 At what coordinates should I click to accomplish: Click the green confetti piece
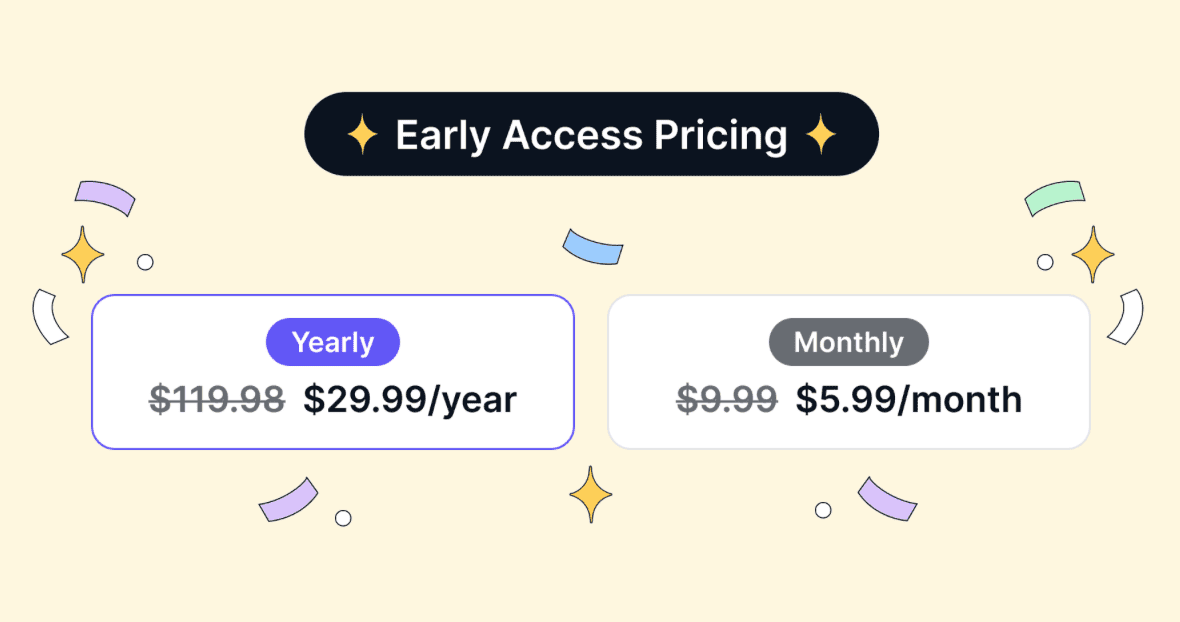coord(1054,197)
